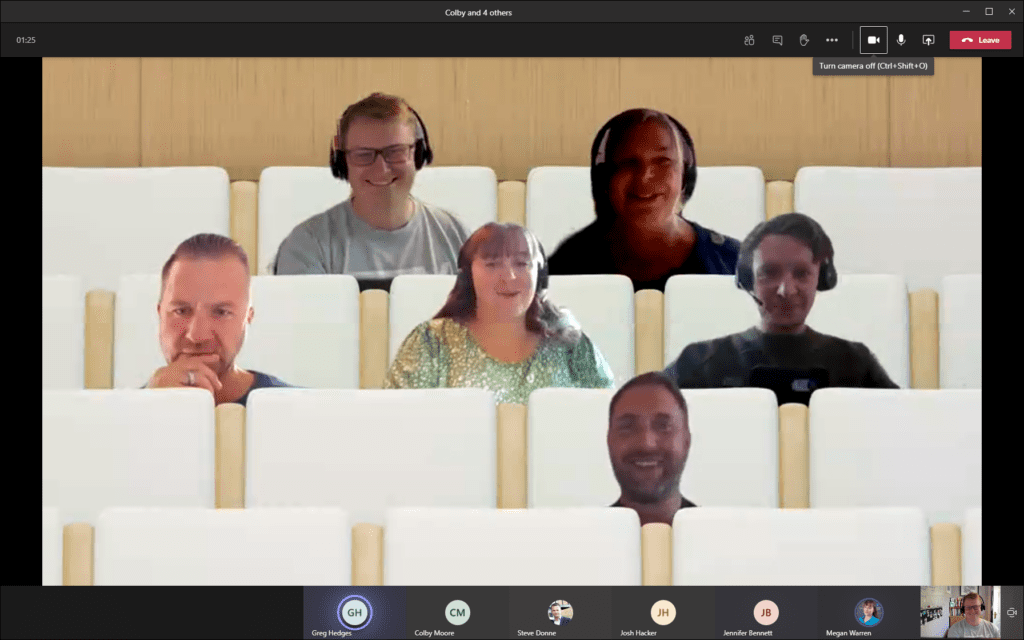Mute the microphone

click(901, 40)
